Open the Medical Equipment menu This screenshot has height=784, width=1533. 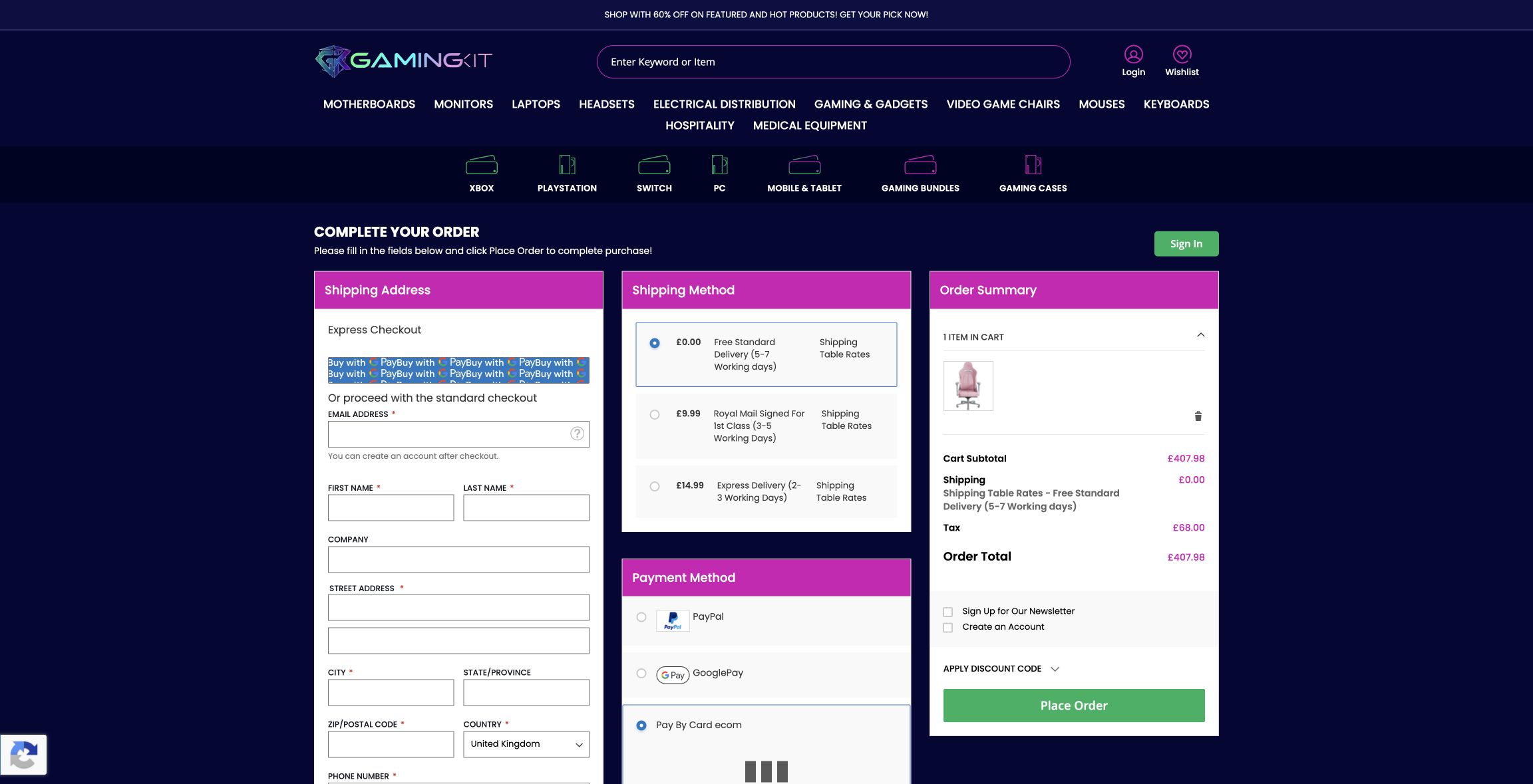(810, 126)
